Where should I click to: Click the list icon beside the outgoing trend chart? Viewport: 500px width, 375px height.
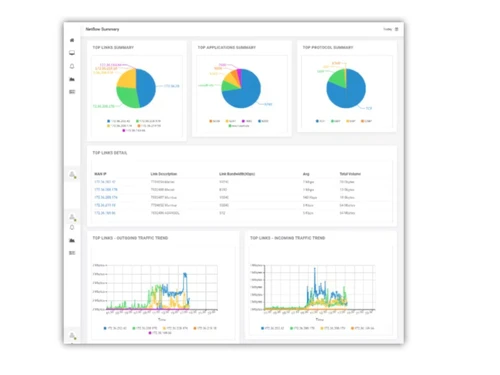(x=72, y=253)
